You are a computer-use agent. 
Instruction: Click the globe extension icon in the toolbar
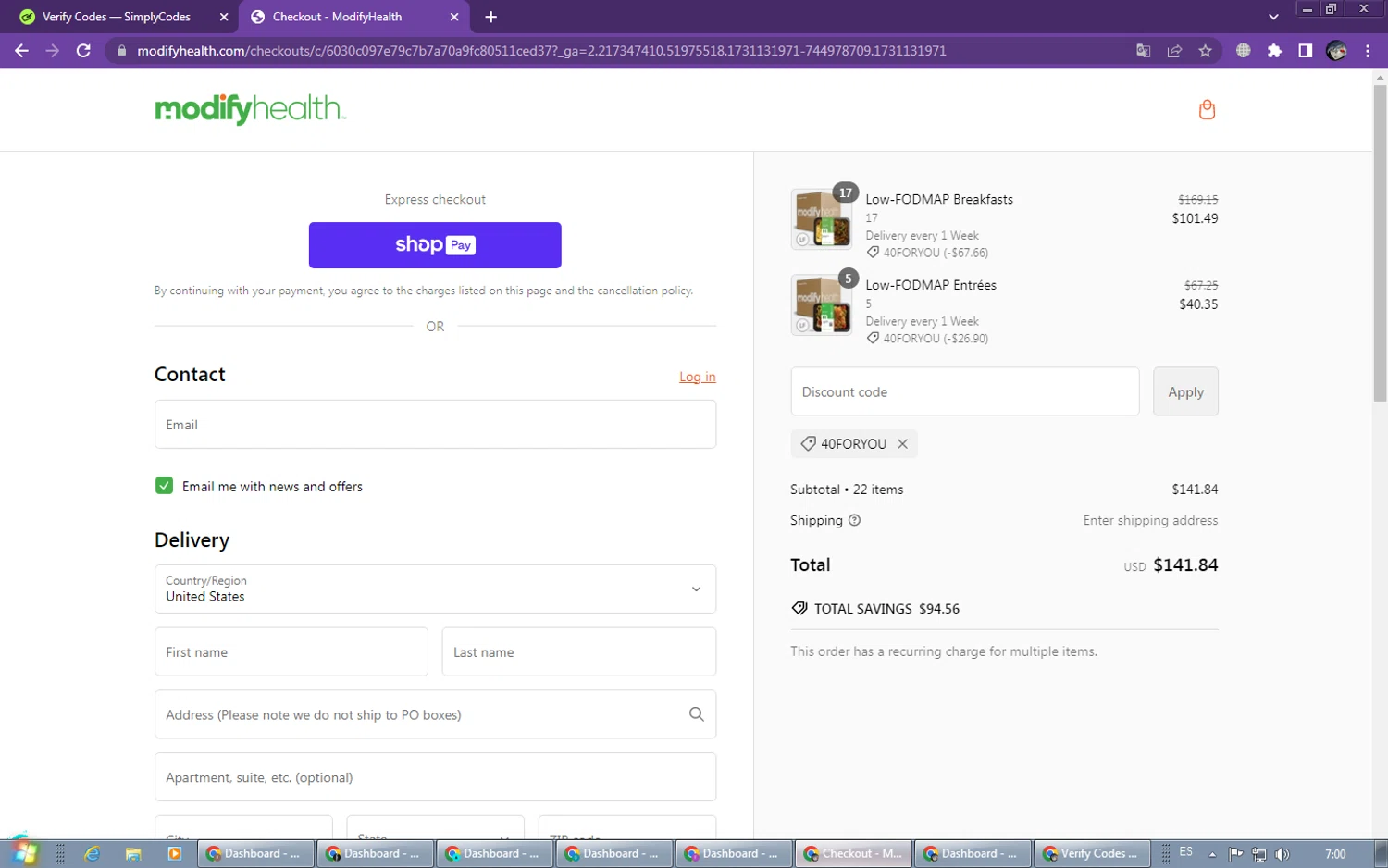coord(1243,51)
